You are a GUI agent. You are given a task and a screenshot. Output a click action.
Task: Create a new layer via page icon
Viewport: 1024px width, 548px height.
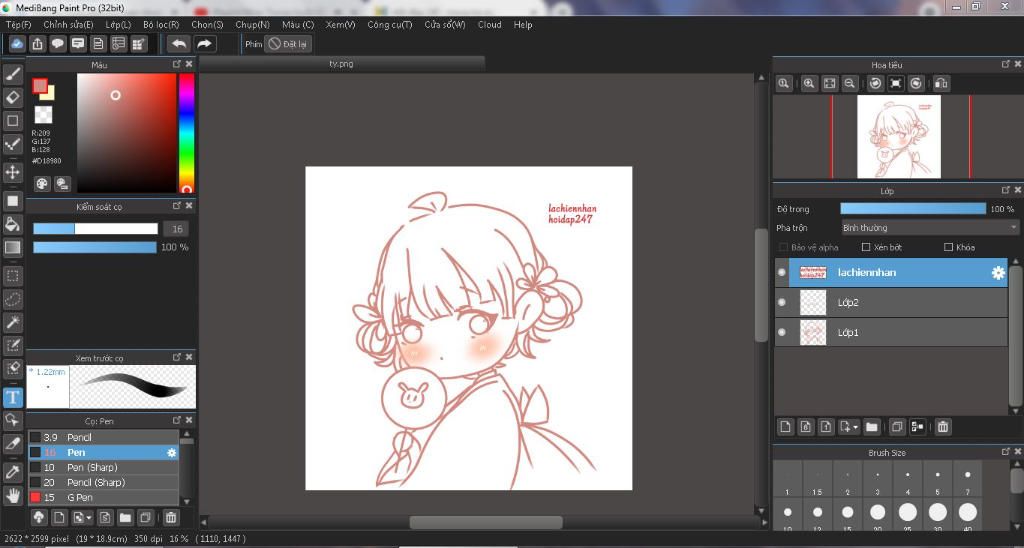pos(786,427)
